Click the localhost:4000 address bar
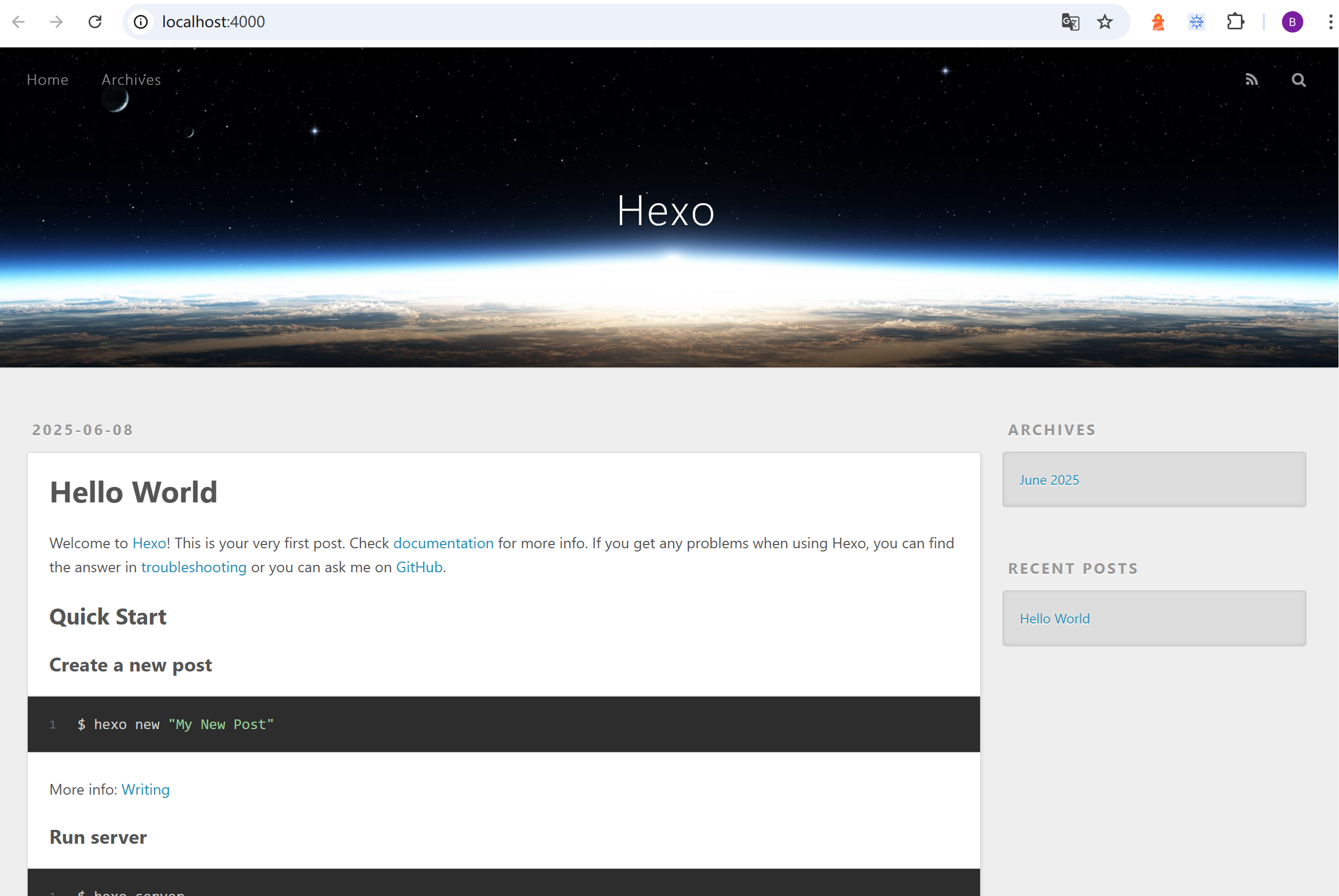Screen dimensions: 1339x896 pos(514,22)
